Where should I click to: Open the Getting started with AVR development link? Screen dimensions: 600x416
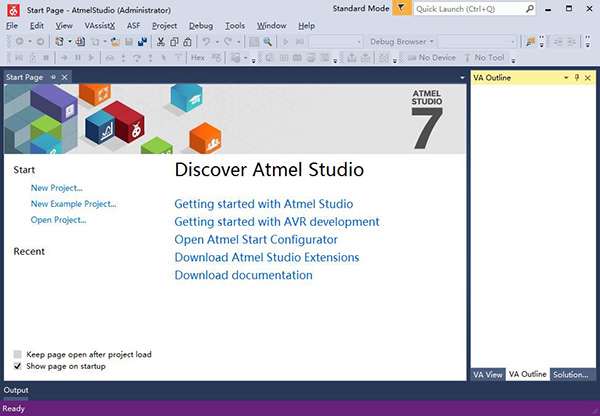coord(277,222)
